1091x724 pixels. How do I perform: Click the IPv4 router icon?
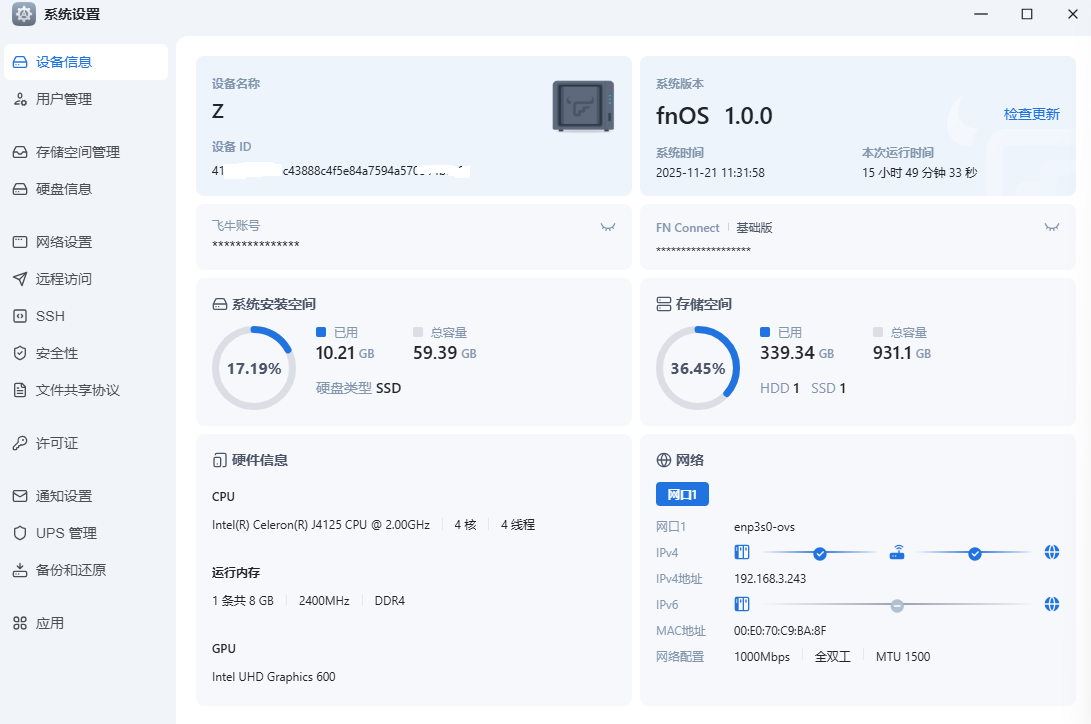point(897,552)
